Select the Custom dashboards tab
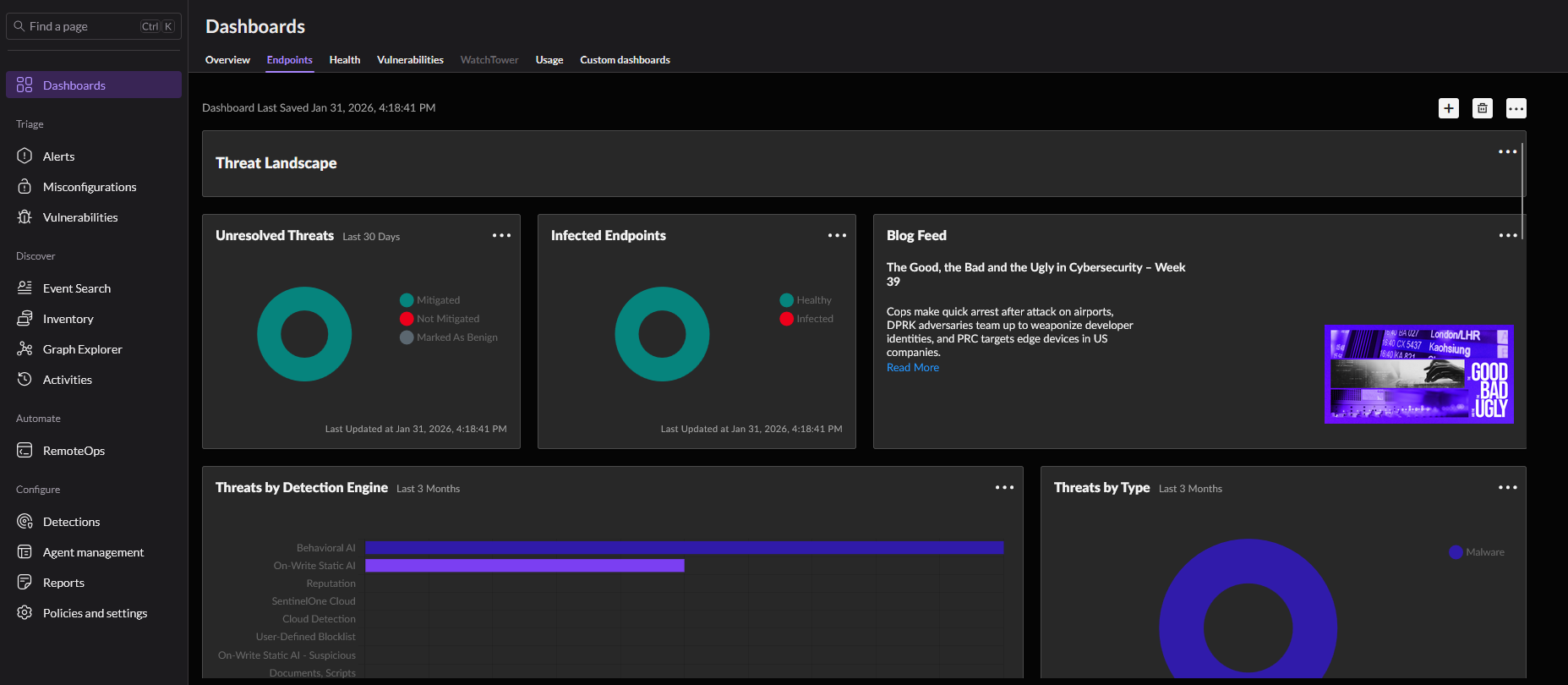The width and height of the screenshot is (1568, 685). (x=625, y=60)
